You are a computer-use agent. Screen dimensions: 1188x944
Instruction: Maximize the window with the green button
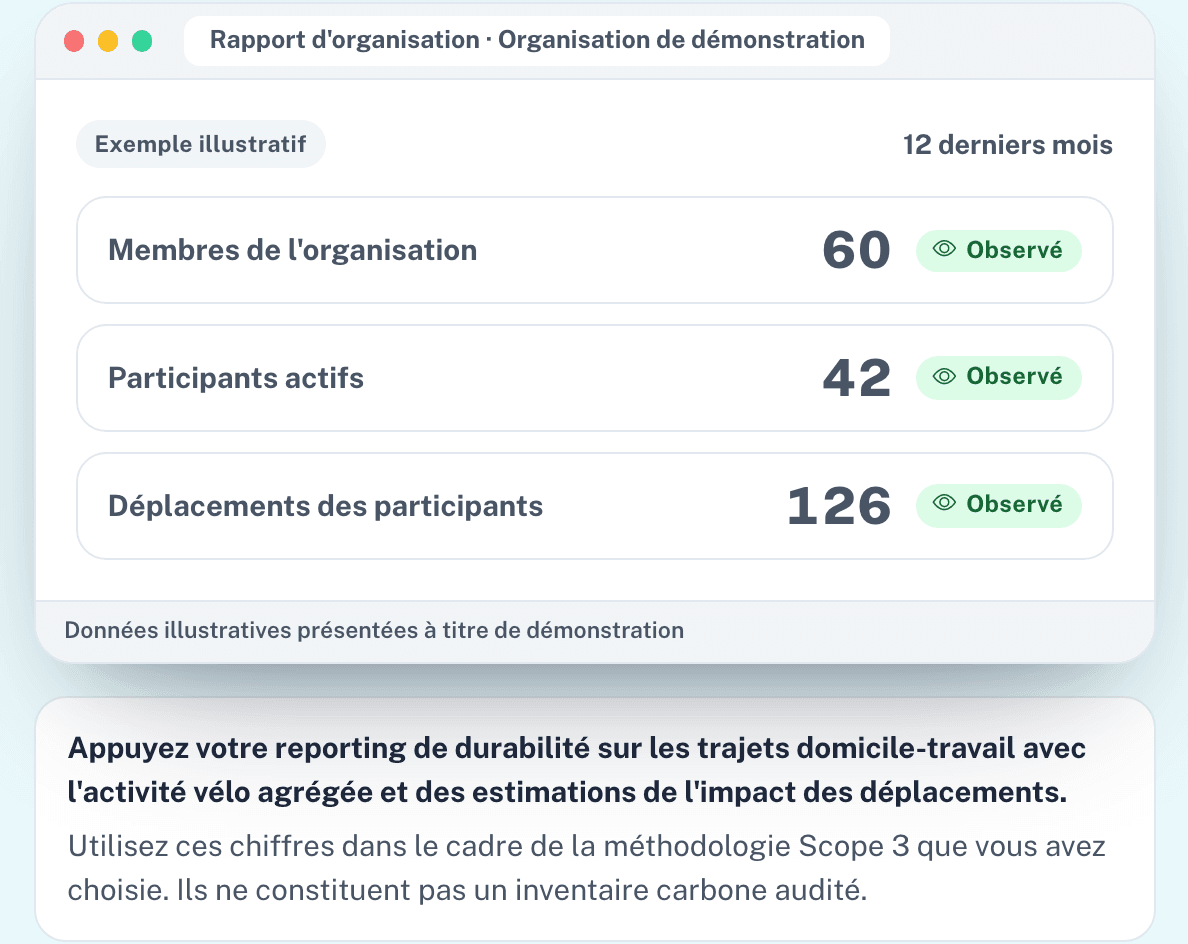[142, 41]
